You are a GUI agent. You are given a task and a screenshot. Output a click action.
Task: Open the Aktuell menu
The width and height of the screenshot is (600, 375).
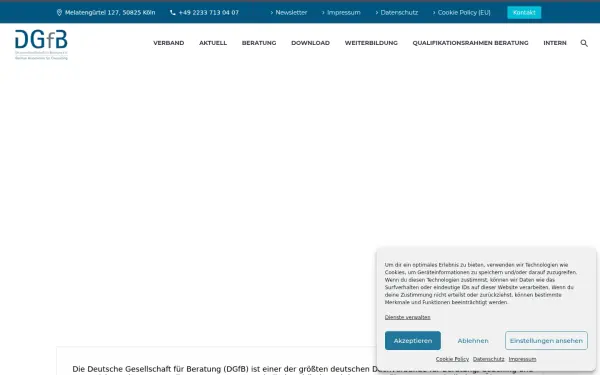point(213,43)
